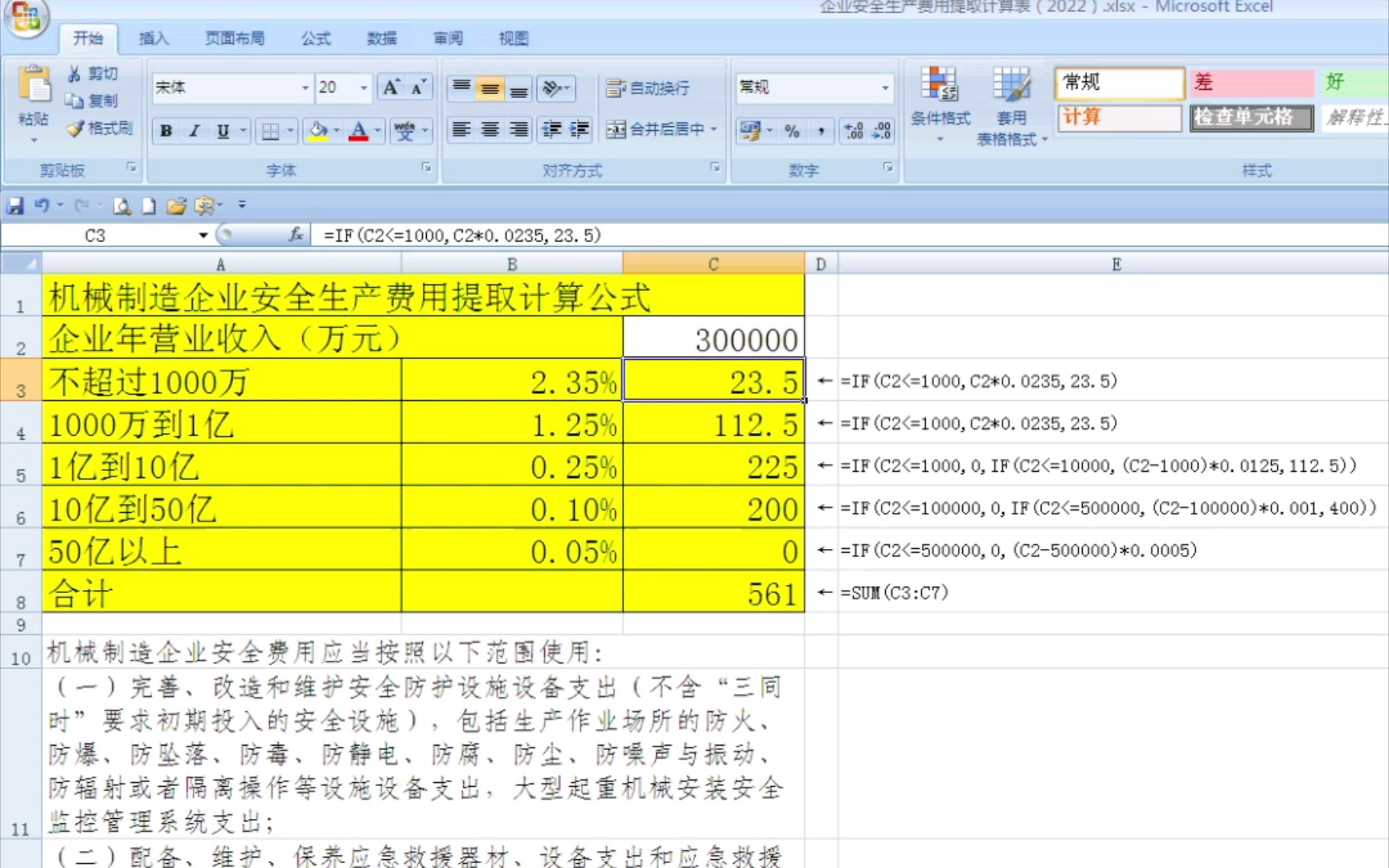This screenshot has height=868, width=1389.
Task: Open the 公式 (Formulas) tab
Action: [316, 38]
